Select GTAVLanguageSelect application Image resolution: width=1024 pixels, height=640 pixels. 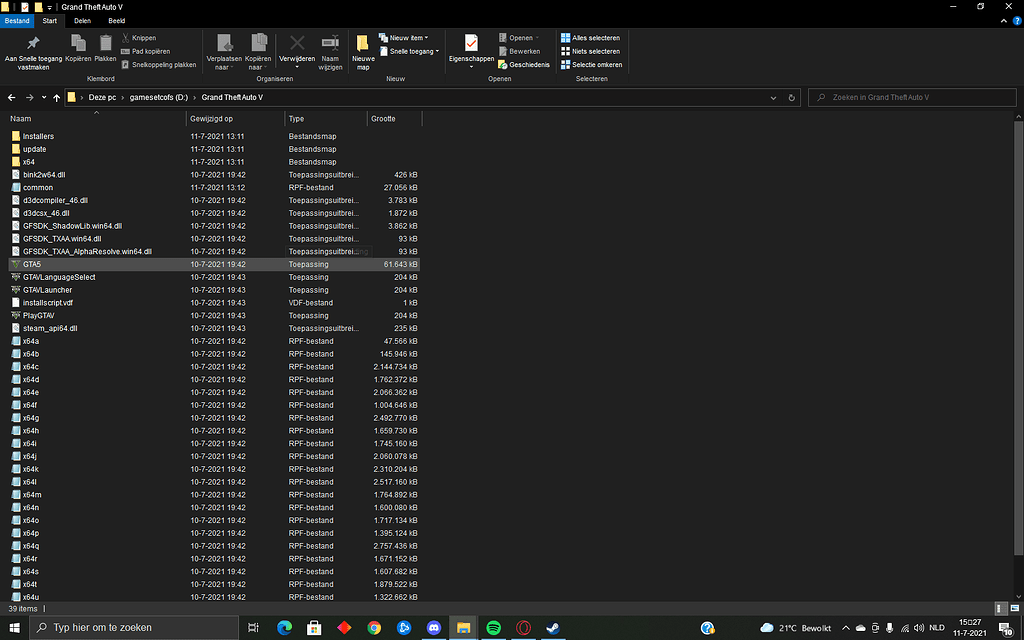pyautogui.click(x=214, y=277)
